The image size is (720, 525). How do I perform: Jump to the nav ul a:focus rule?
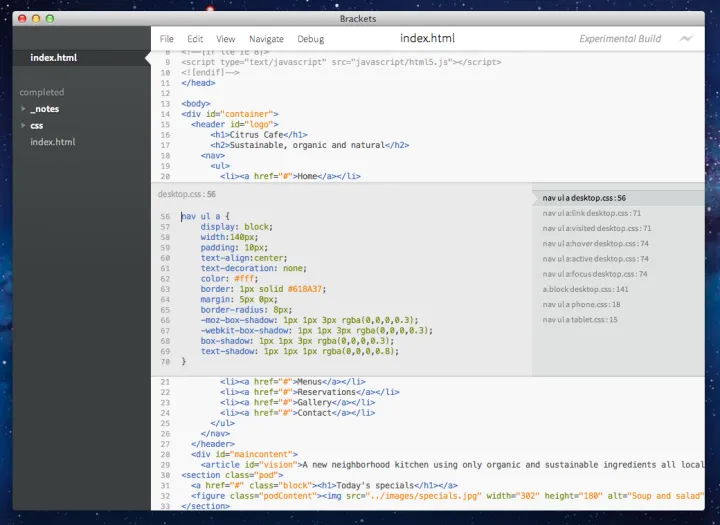(594, 274)
